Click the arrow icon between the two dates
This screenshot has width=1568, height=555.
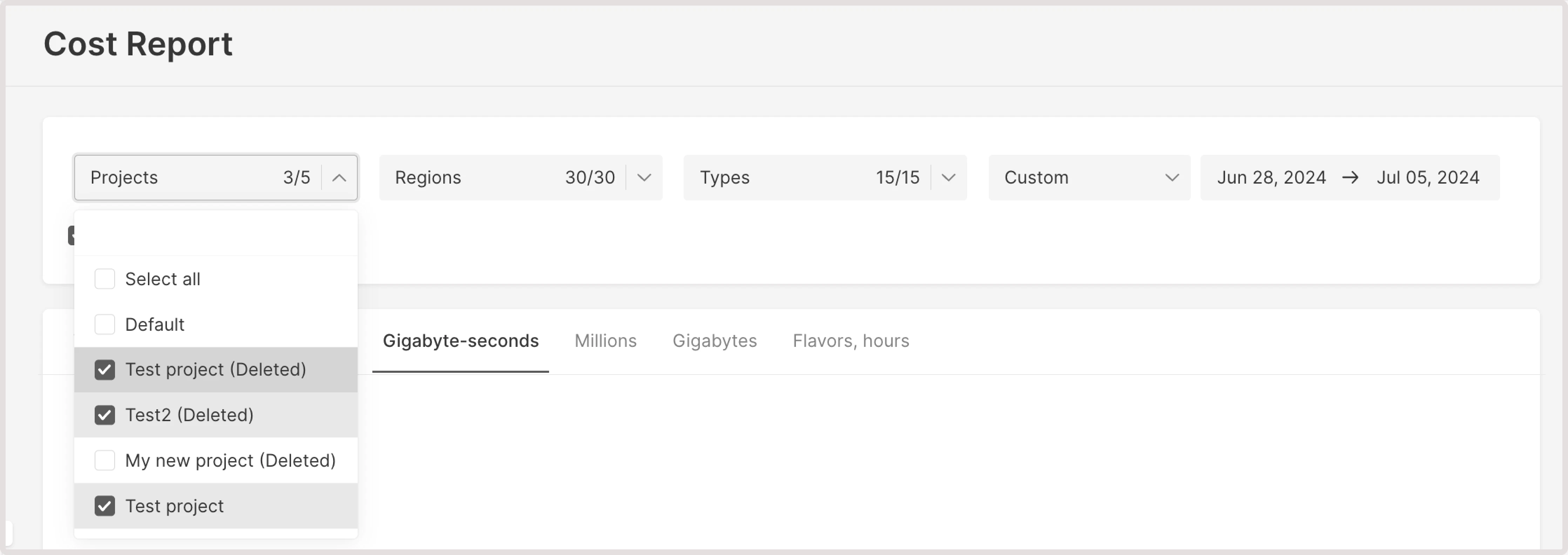[1351, 177]
